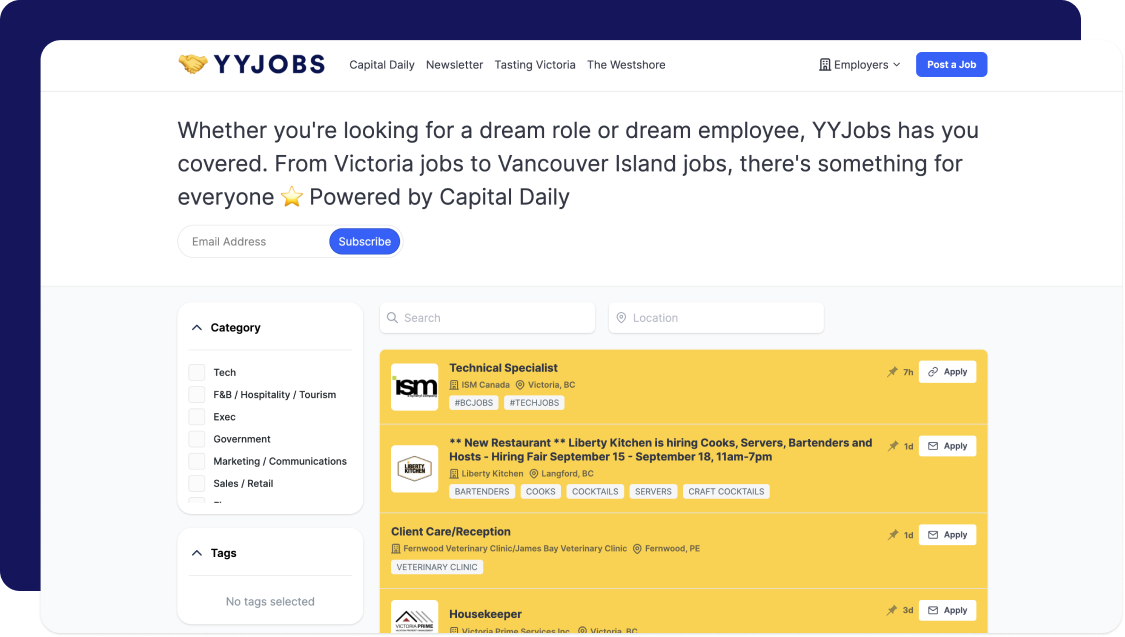Click the pin icon on Technical Specialist posting
Screen dimensions: 1125x637
(x=890, y=371)
